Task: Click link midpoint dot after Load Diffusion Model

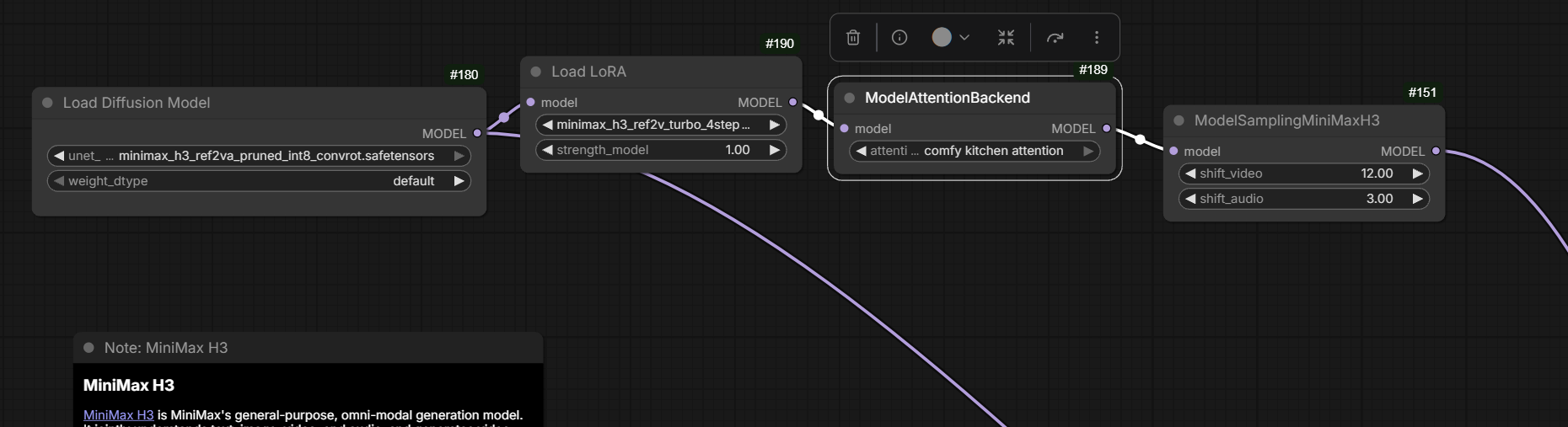Action: [504, 118]
